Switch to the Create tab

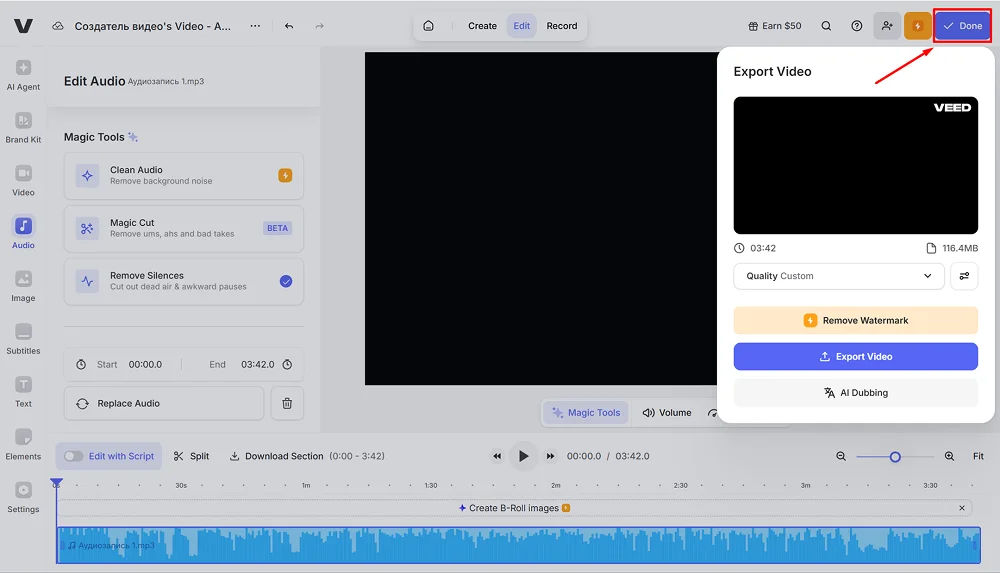(482, 26)
